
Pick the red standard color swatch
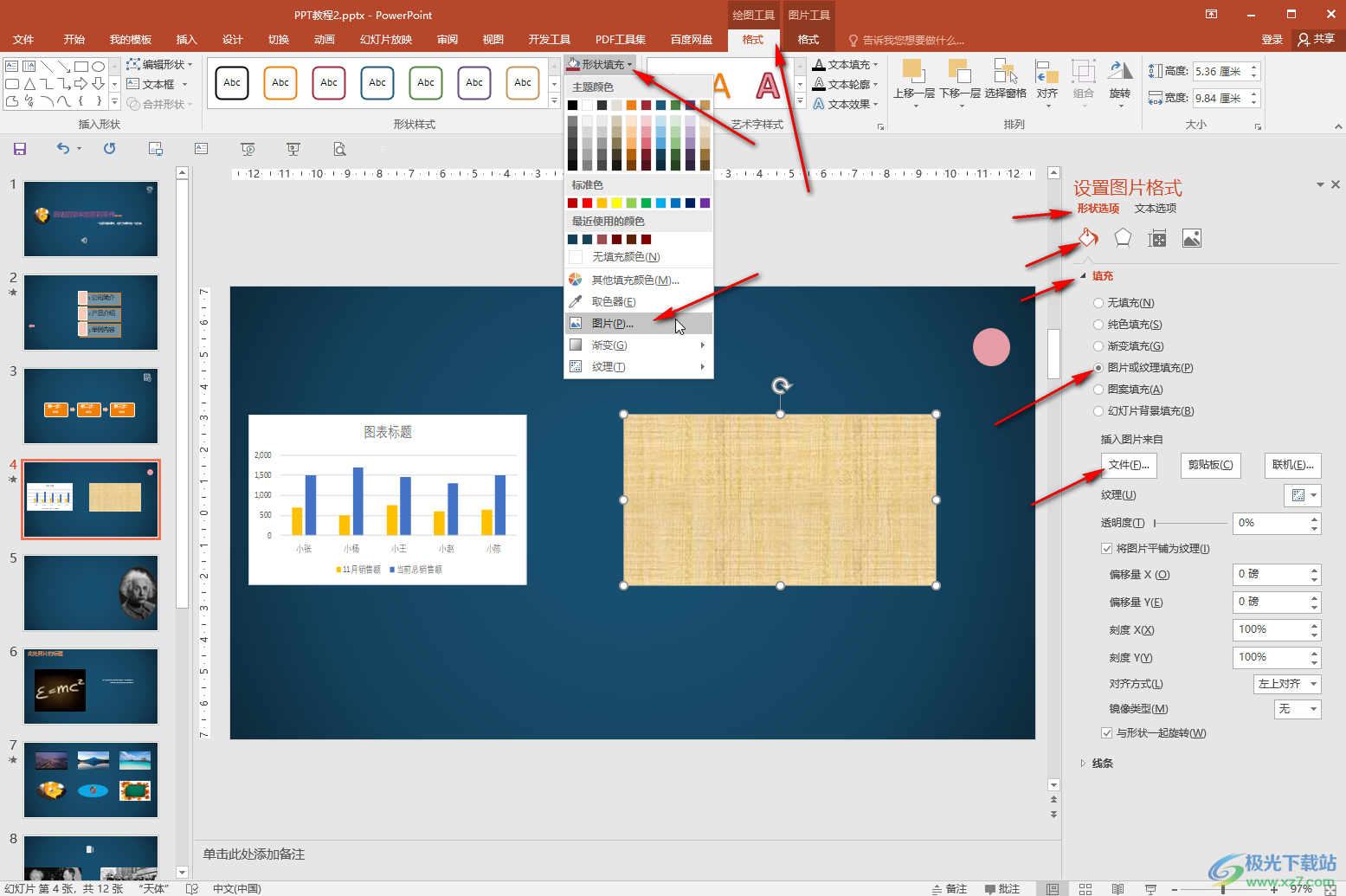click(x=587, y=203)
